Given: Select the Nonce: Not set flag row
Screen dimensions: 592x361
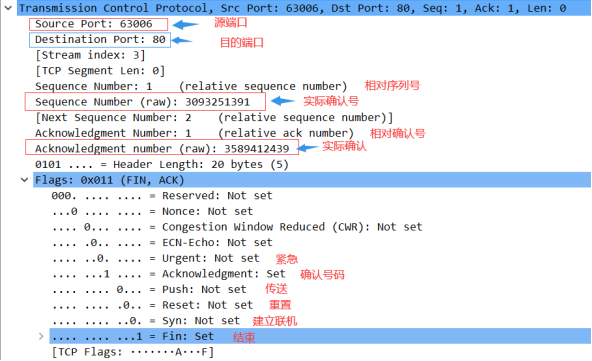Looking at the screenshot, I should click(x=153, y=211).
